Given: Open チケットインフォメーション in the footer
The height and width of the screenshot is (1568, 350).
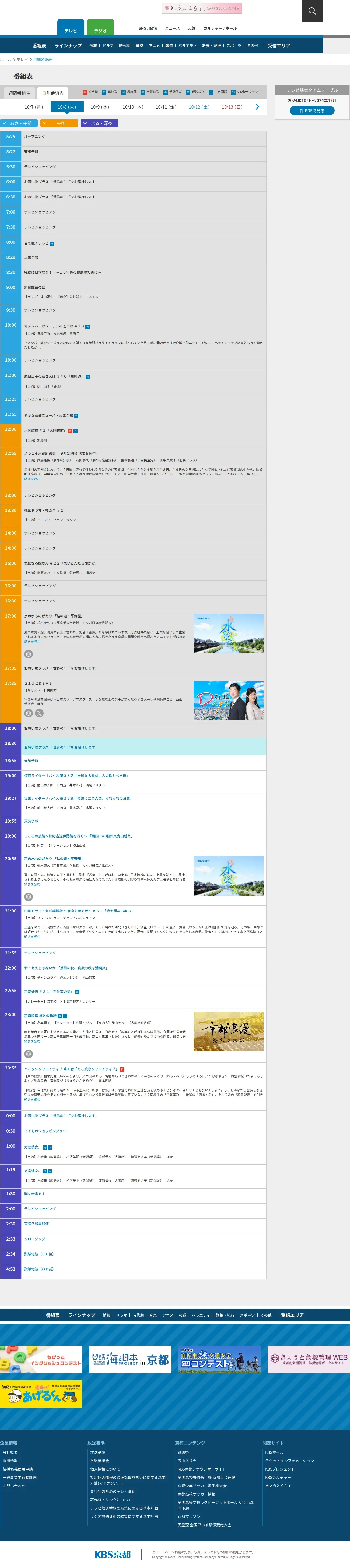Looking at the screenshot, I should [290, 1460].
